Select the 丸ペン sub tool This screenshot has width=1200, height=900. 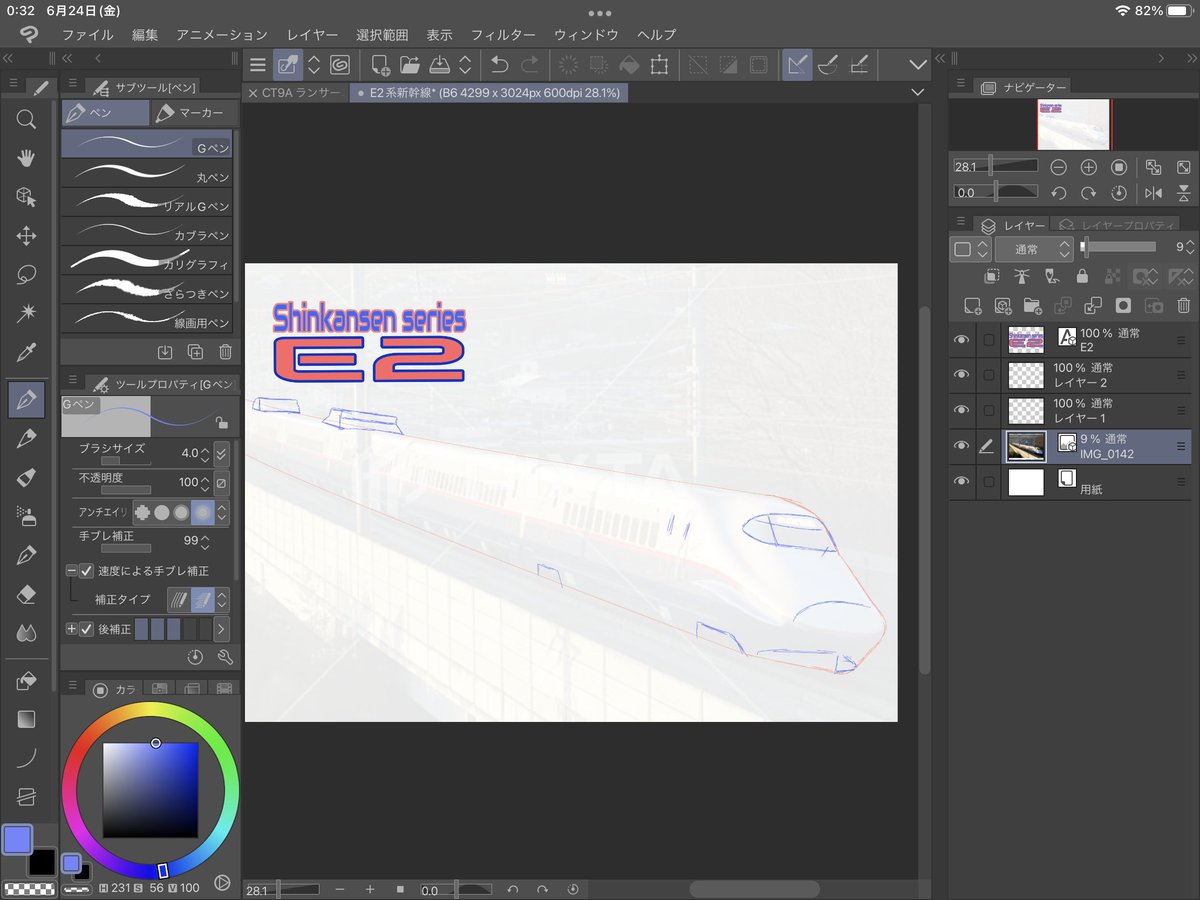click(147, 172)
